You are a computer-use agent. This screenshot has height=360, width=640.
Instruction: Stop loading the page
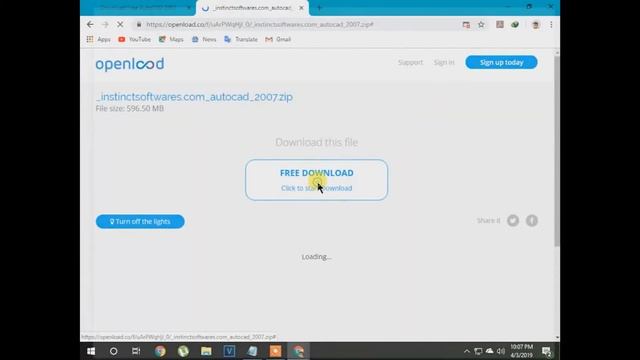[120, 24]
